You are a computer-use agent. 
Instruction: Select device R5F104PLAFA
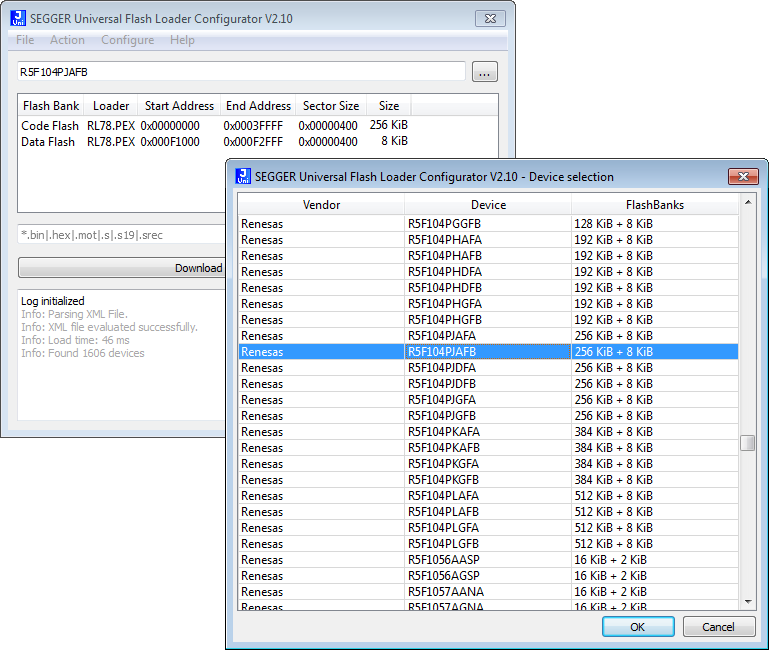488,495
